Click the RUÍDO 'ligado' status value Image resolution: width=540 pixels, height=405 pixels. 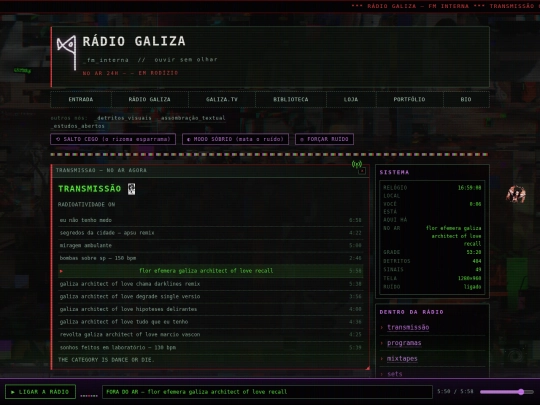(472, 287)
